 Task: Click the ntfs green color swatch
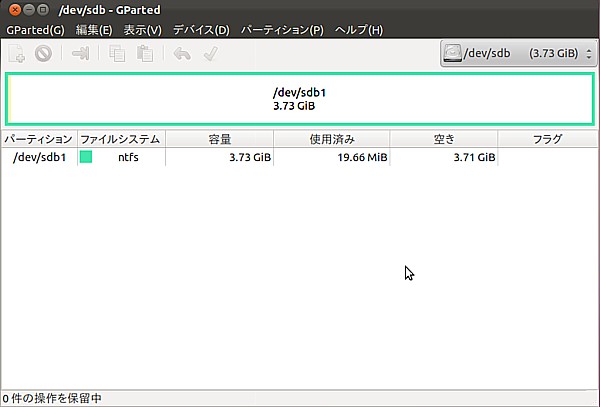[86, 157]
